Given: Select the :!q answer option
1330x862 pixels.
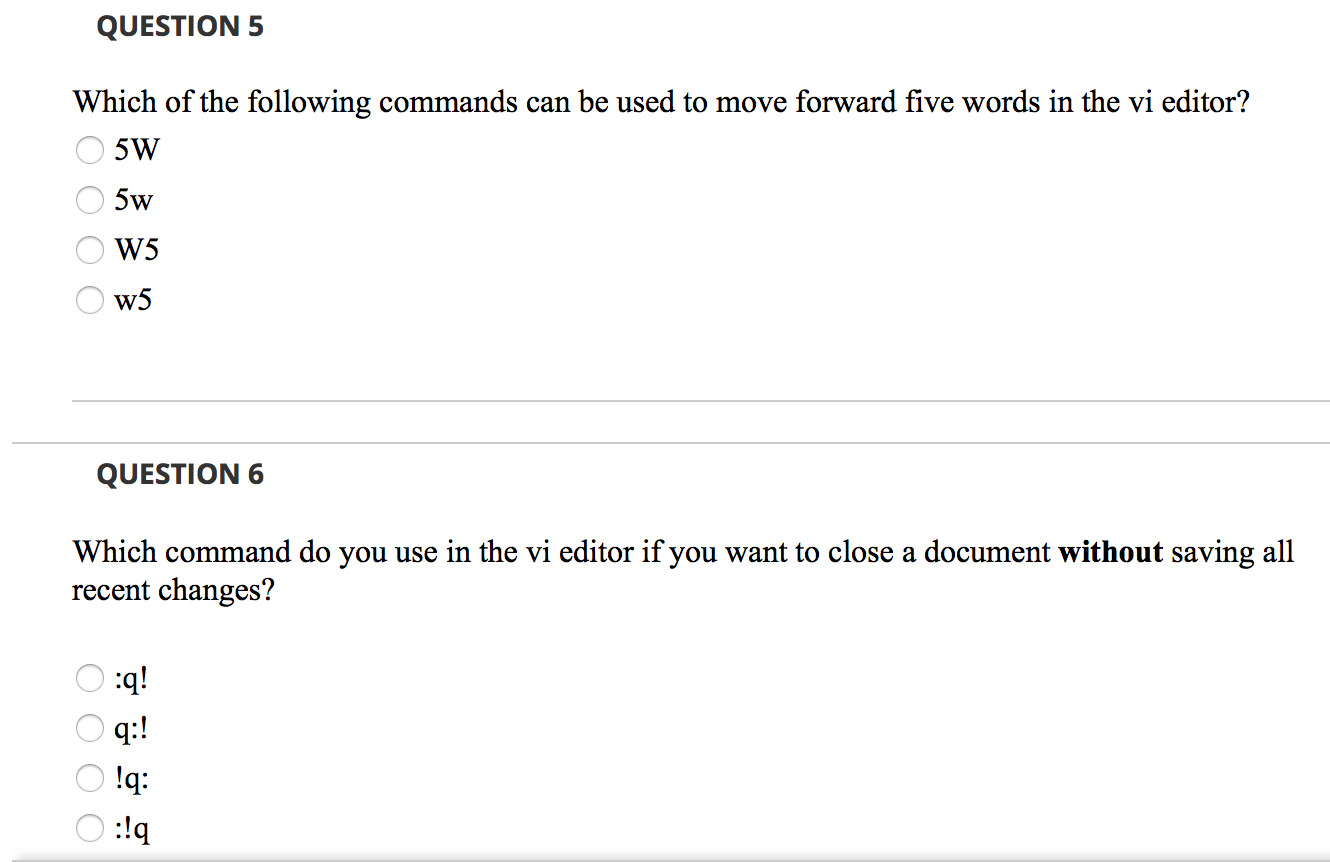Looking at the screenshot, I should click(89, 829).
